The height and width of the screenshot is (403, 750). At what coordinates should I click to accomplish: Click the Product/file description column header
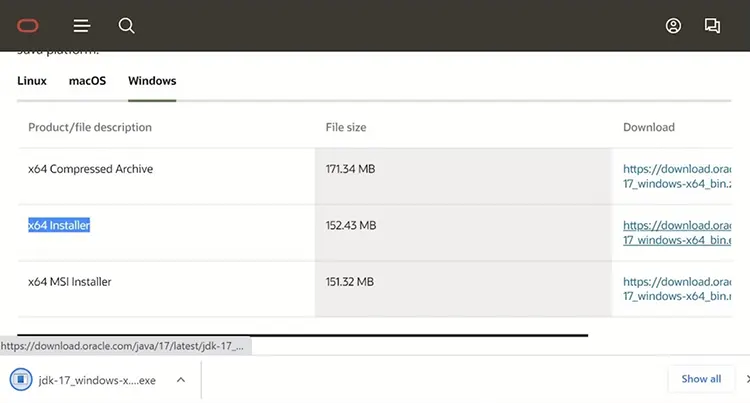pos(90,127)
